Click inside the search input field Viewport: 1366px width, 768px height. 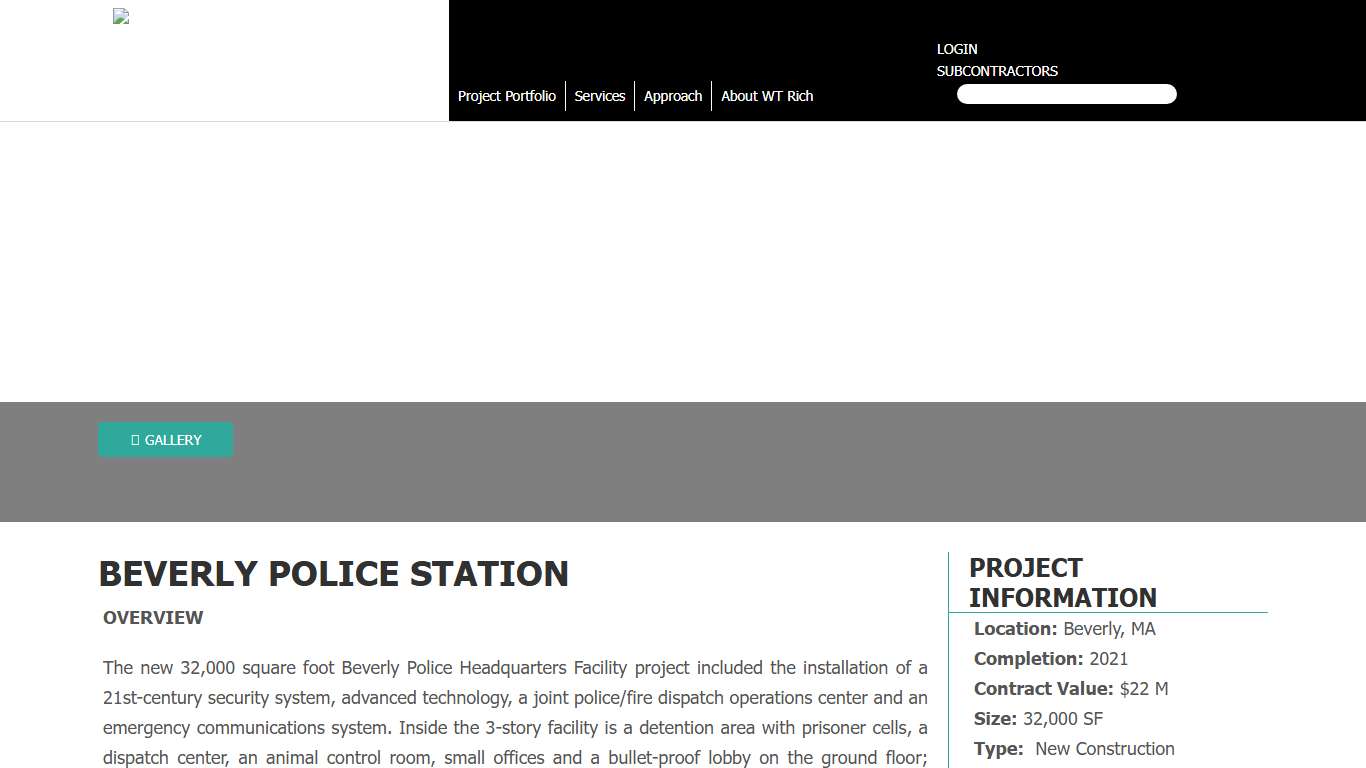pos(1066,93)
